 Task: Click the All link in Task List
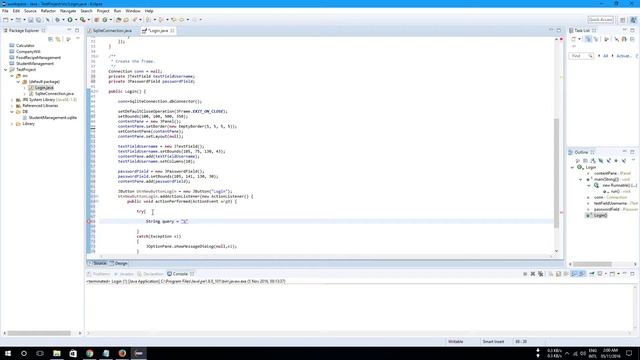pos(605,56)
